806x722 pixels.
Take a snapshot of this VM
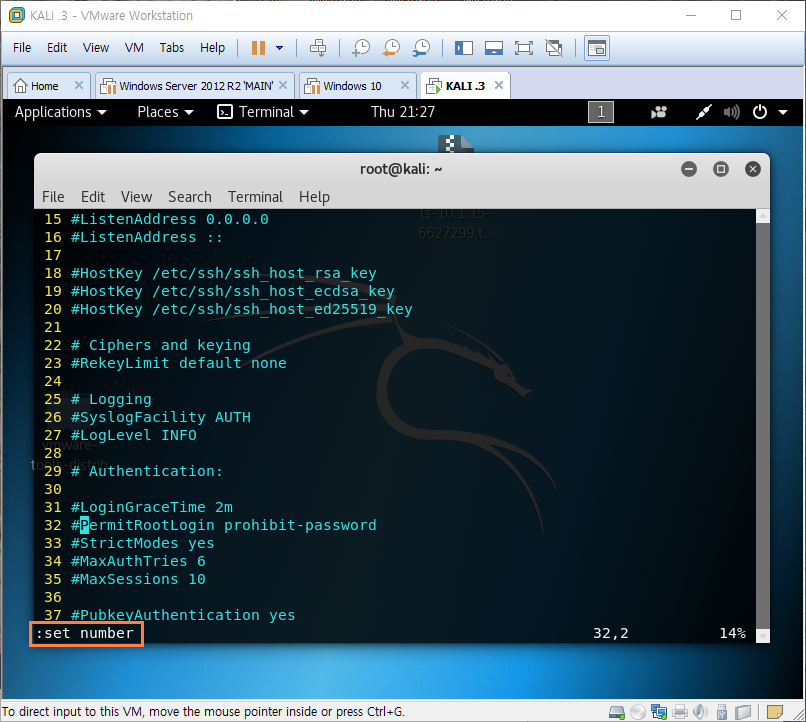pyautogui.click(x=361, y=48)
